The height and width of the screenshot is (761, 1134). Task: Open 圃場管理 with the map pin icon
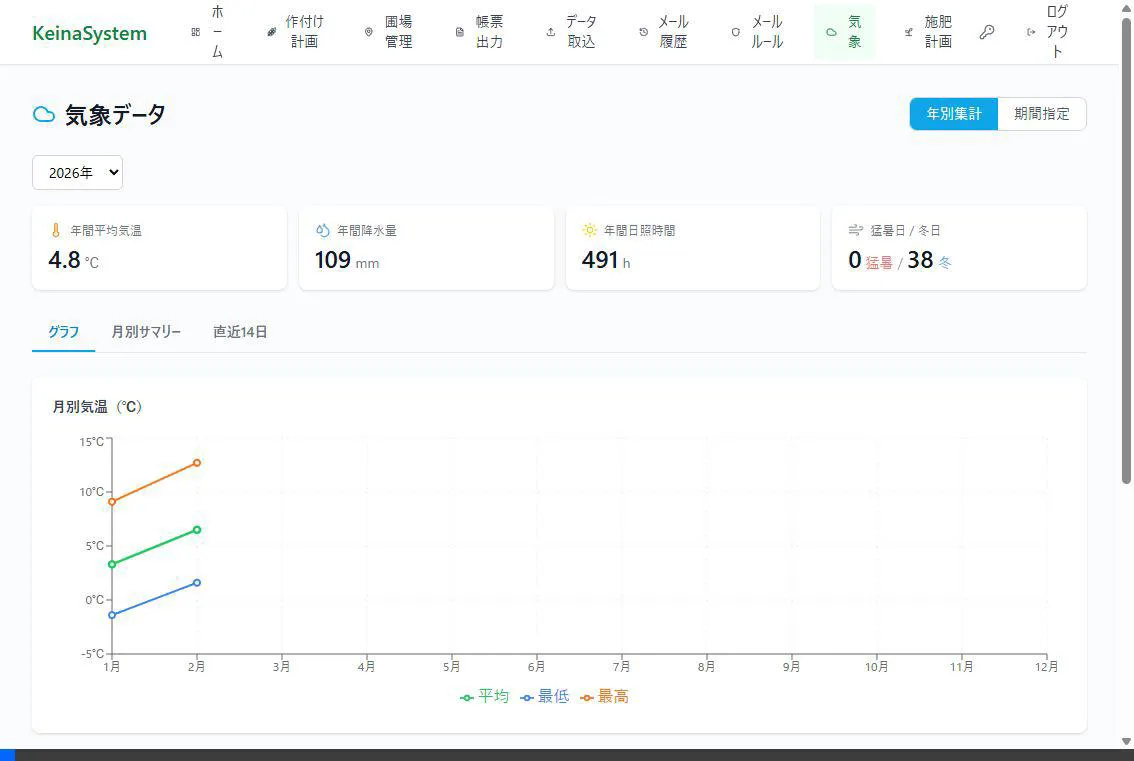click(x=389, y=32)
